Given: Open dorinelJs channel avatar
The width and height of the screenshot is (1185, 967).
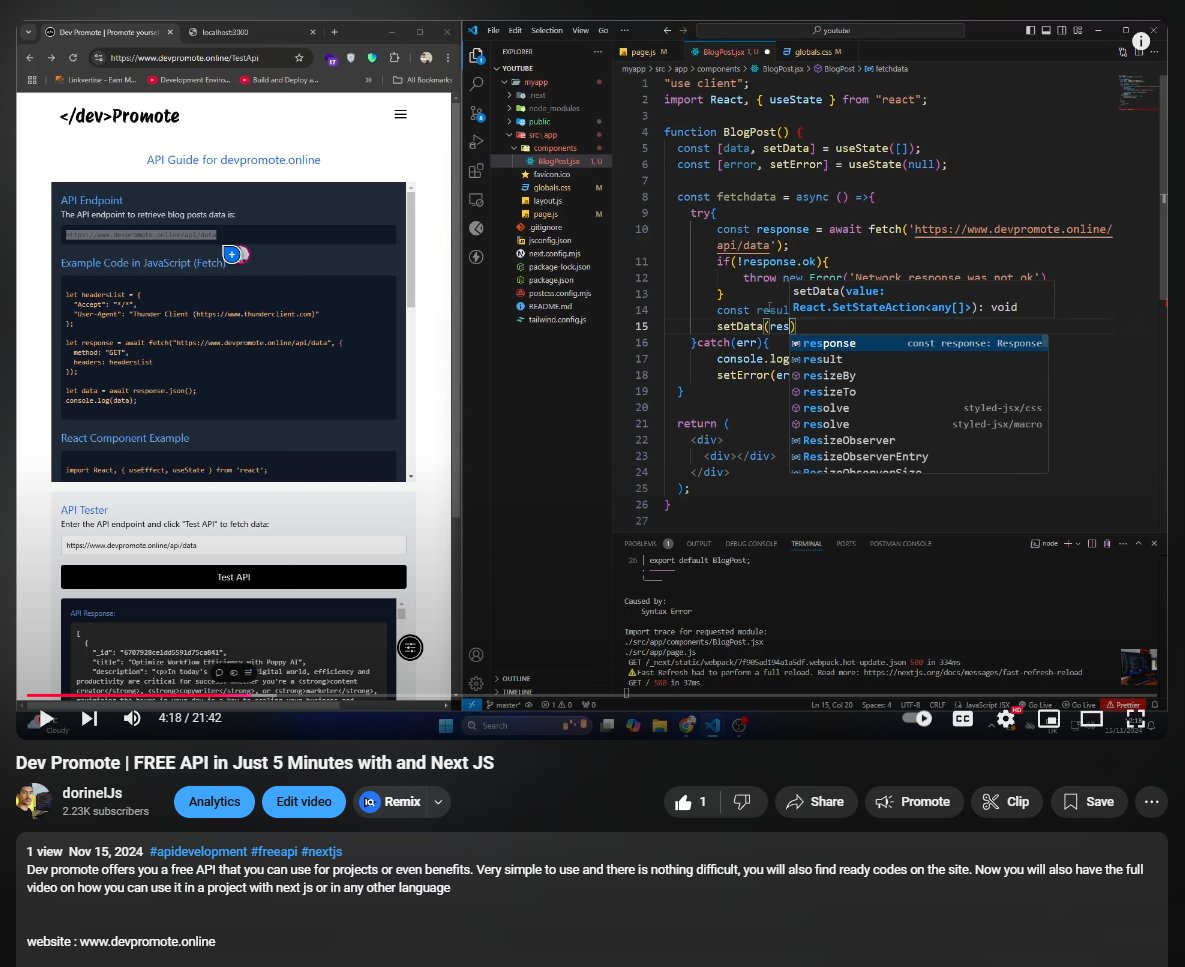Looking at the screenshot, I should [x=33, y=801].
